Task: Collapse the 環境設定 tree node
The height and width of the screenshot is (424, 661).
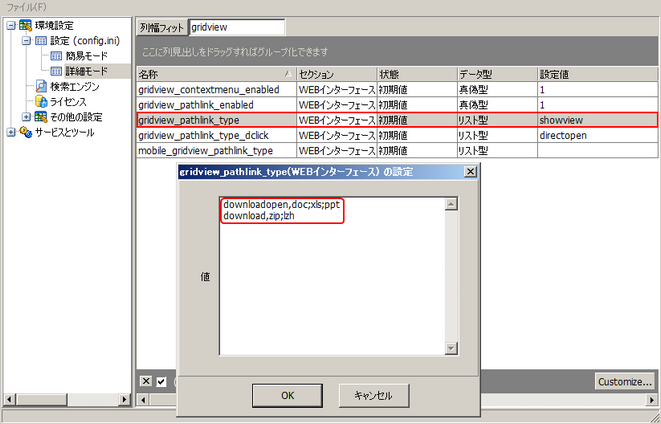Action: (10, 26)
